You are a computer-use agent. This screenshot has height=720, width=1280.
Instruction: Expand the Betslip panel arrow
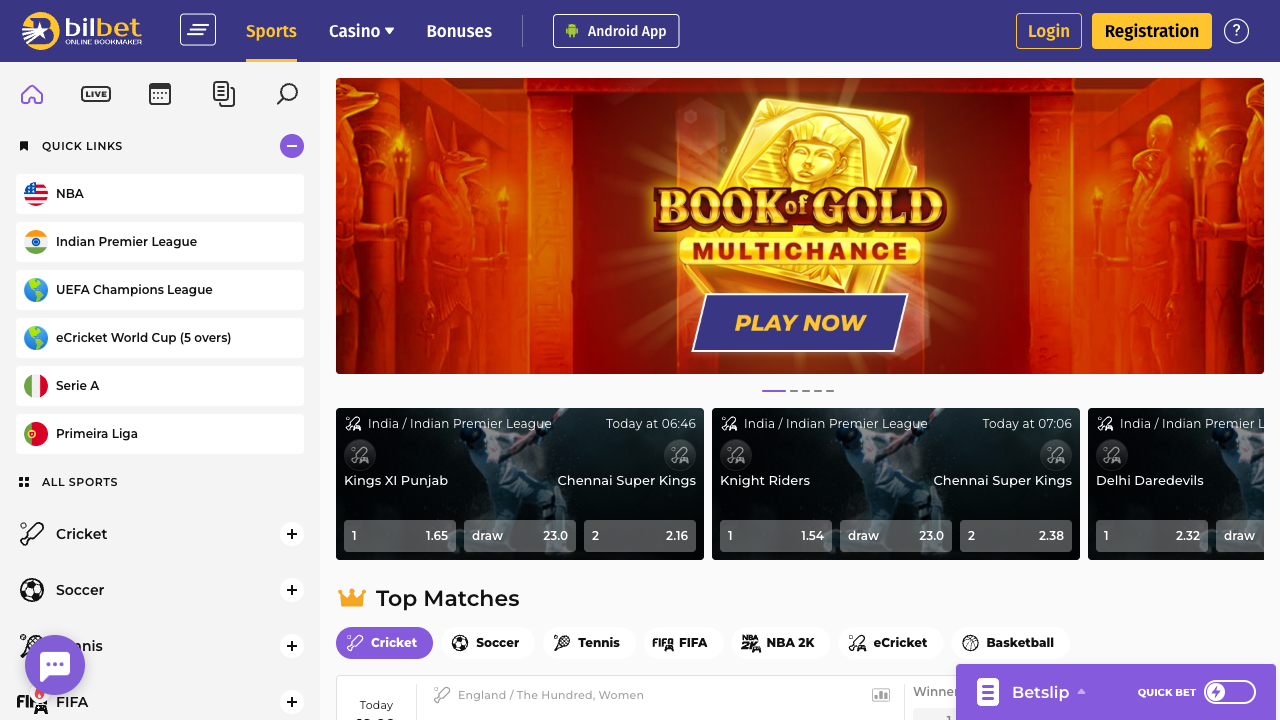click(1081, 692)
